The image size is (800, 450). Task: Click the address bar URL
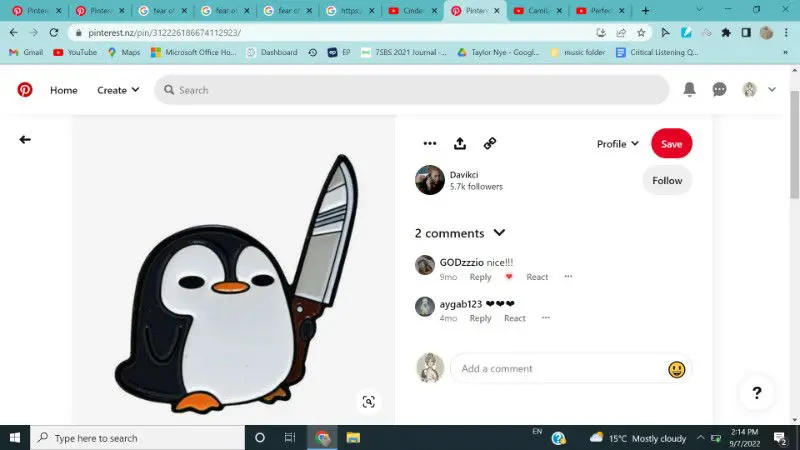coord(164,33)
